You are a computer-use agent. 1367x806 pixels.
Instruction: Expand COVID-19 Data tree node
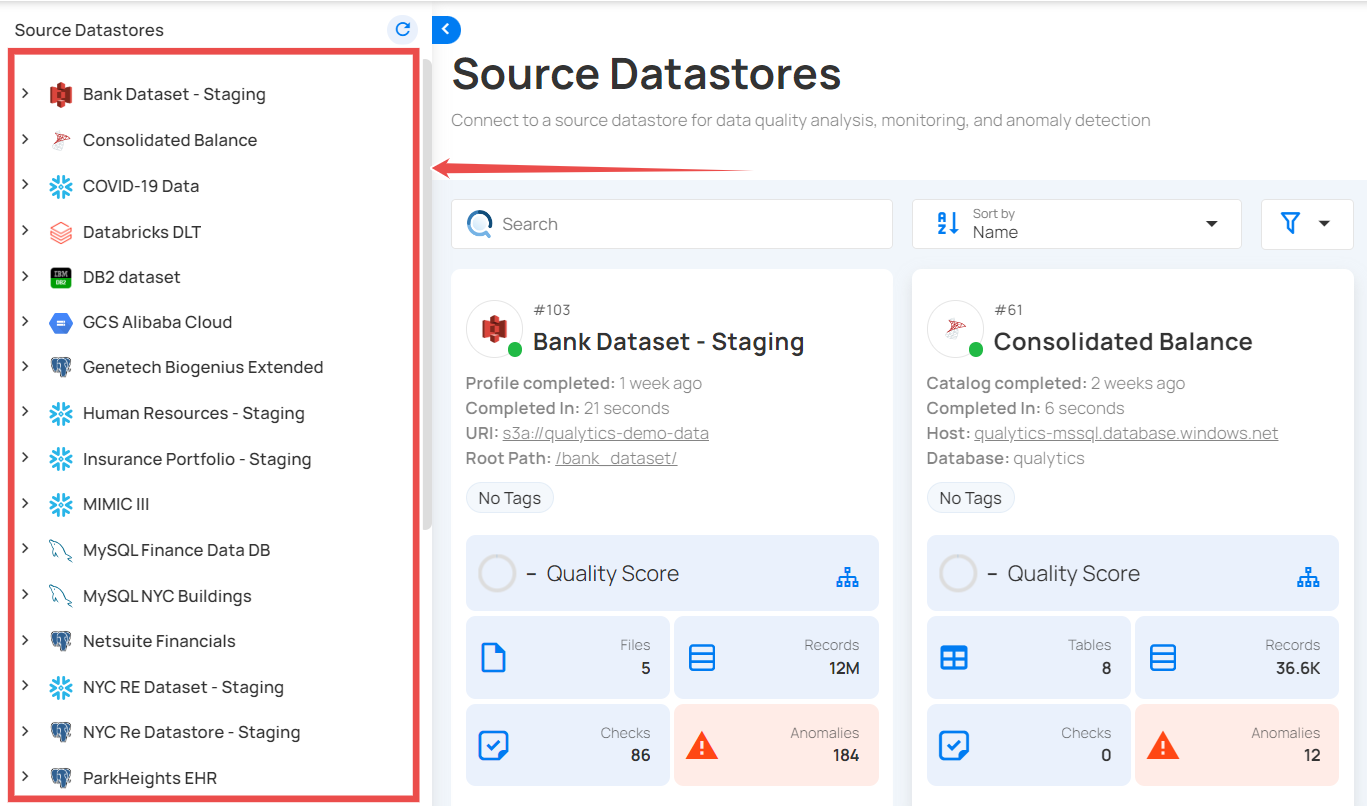coord(25,184)
